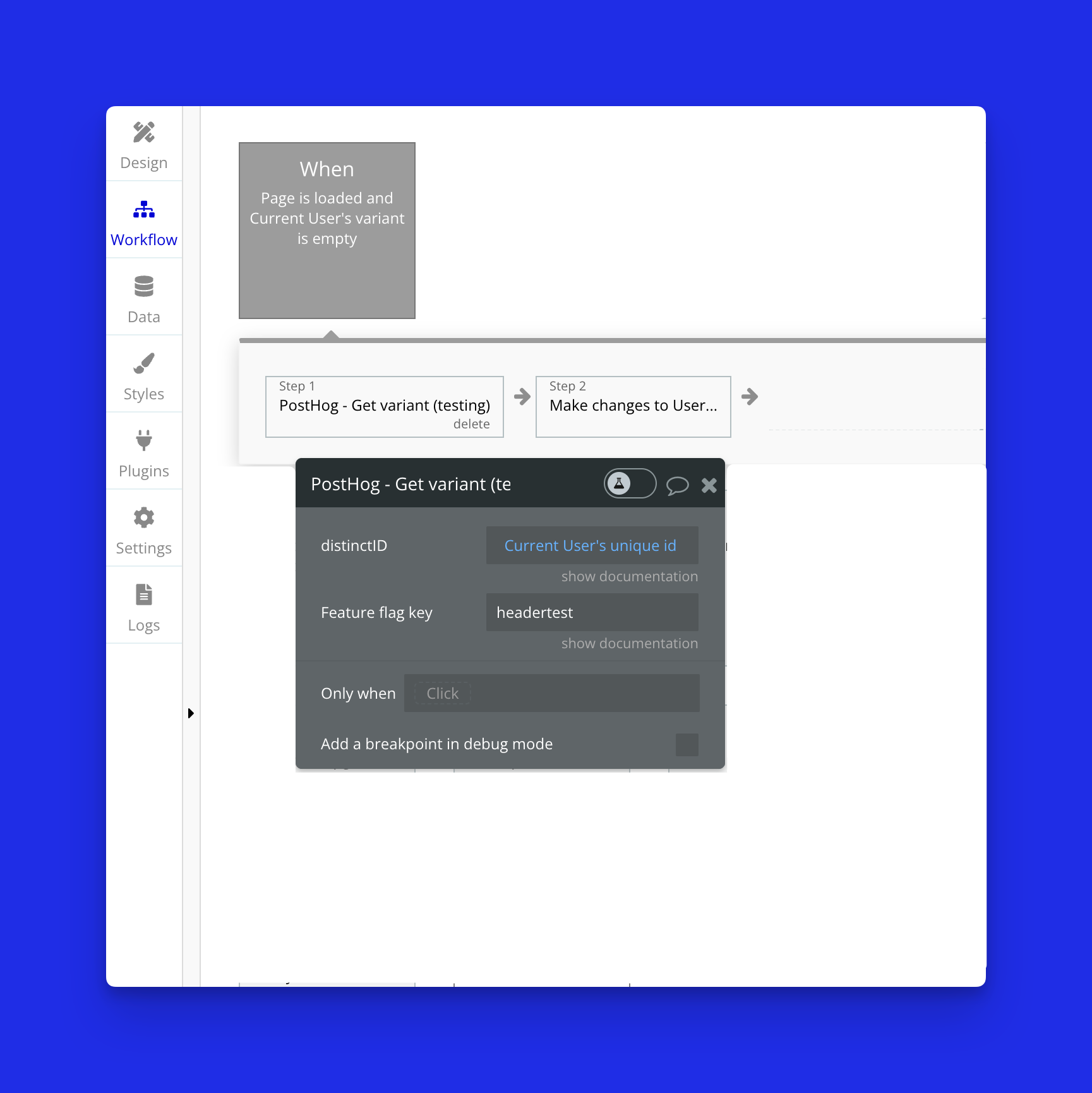Select the Workflow tab icon

143,208
